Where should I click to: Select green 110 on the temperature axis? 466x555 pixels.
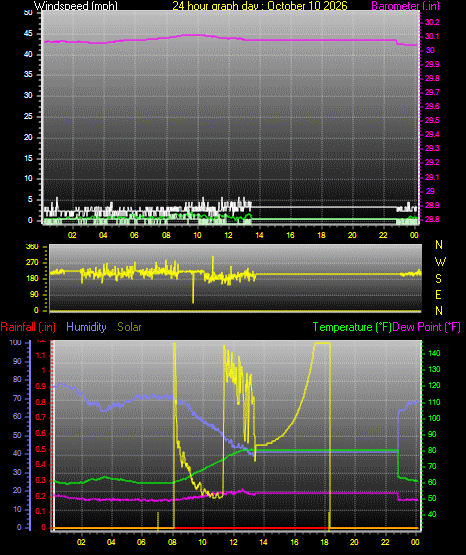pos(434,402)
